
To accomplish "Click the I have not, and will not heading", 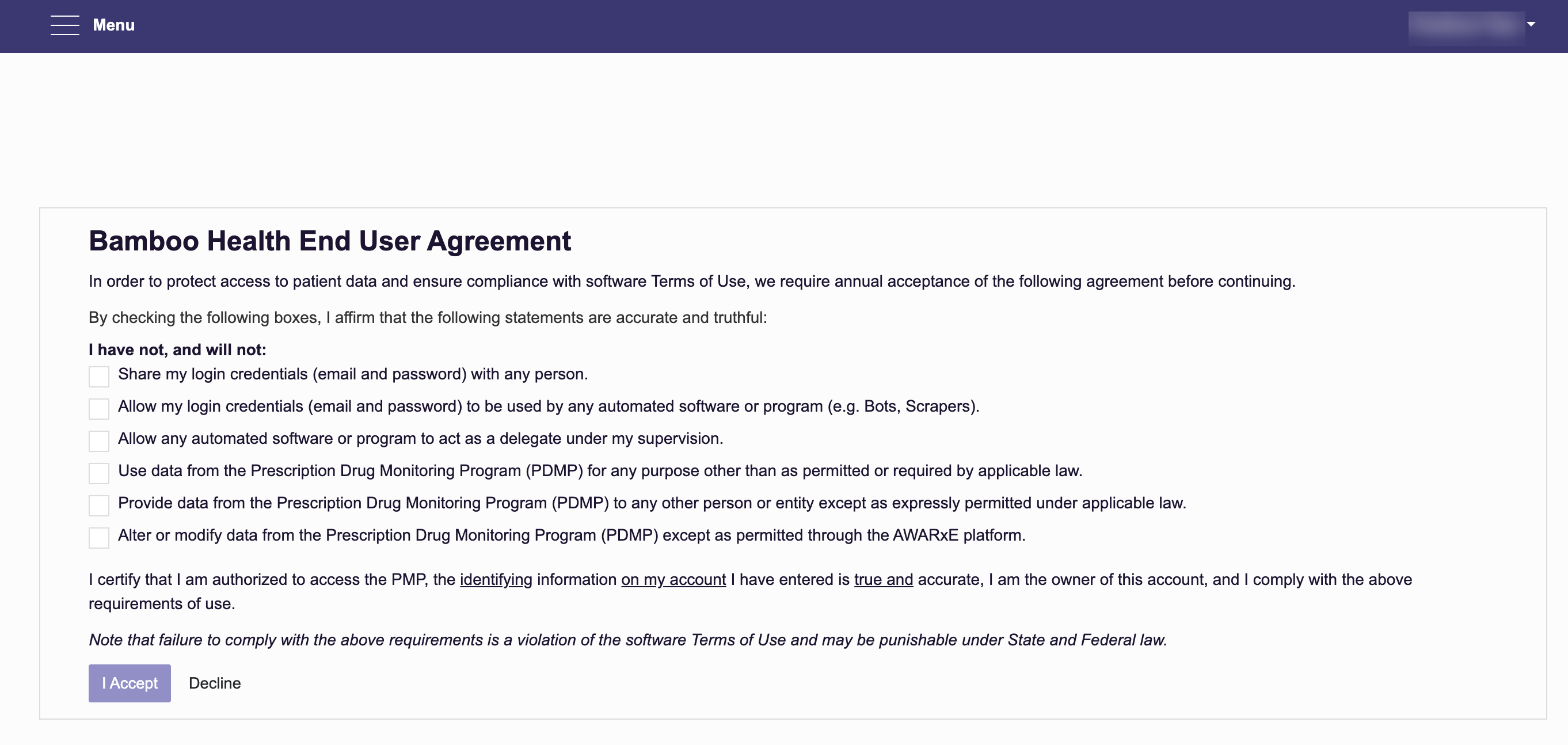I will coord(178,349).
